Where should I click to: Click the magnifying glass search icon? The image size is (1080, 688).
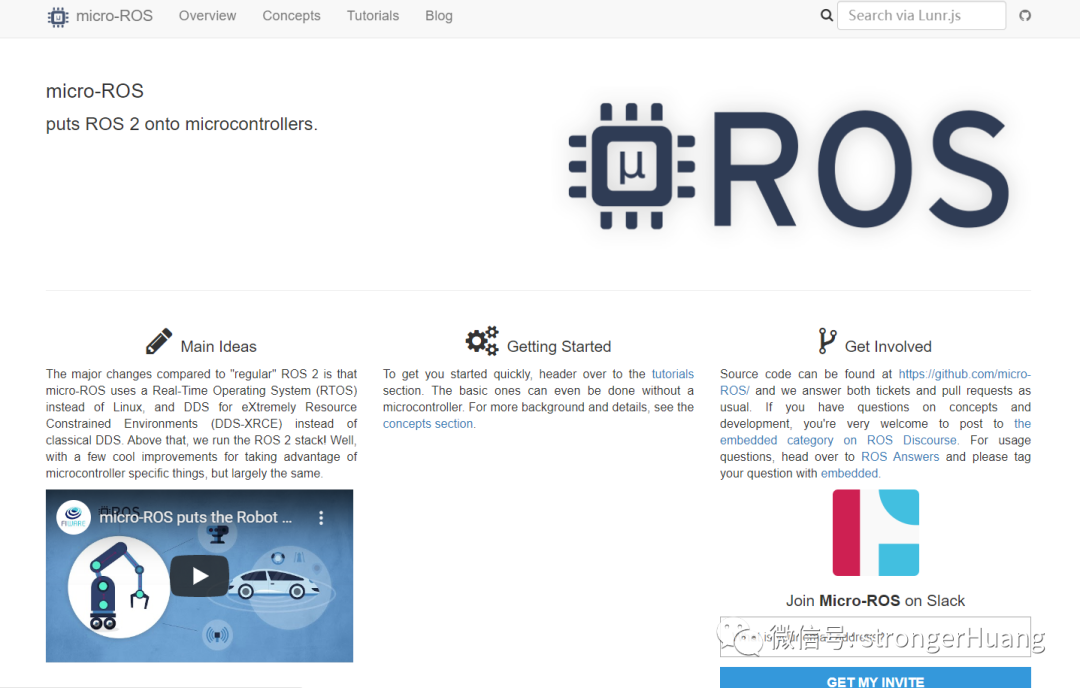[x=826, y=15]
